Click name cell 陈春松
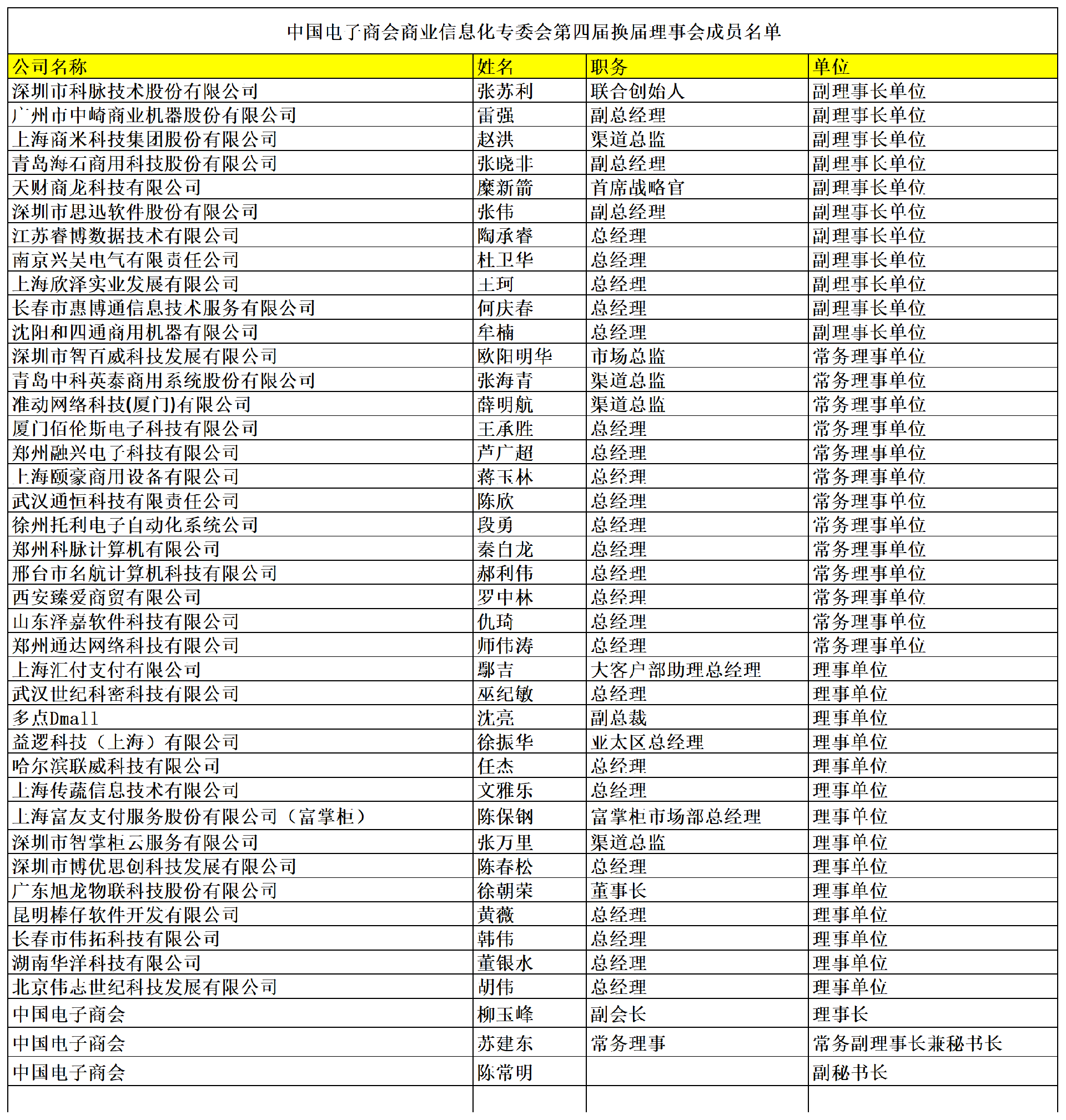1066x1120 pixels. point(530,867)
